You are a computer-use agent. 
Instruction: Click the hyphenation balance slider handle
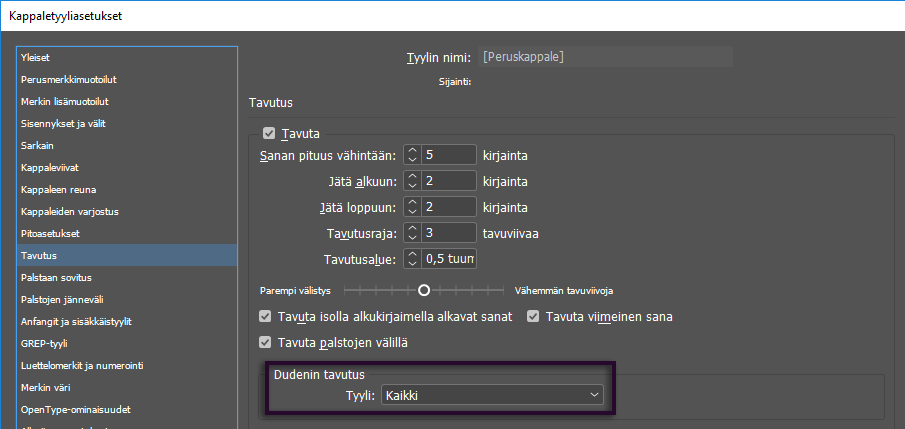(x=424, y=290)
